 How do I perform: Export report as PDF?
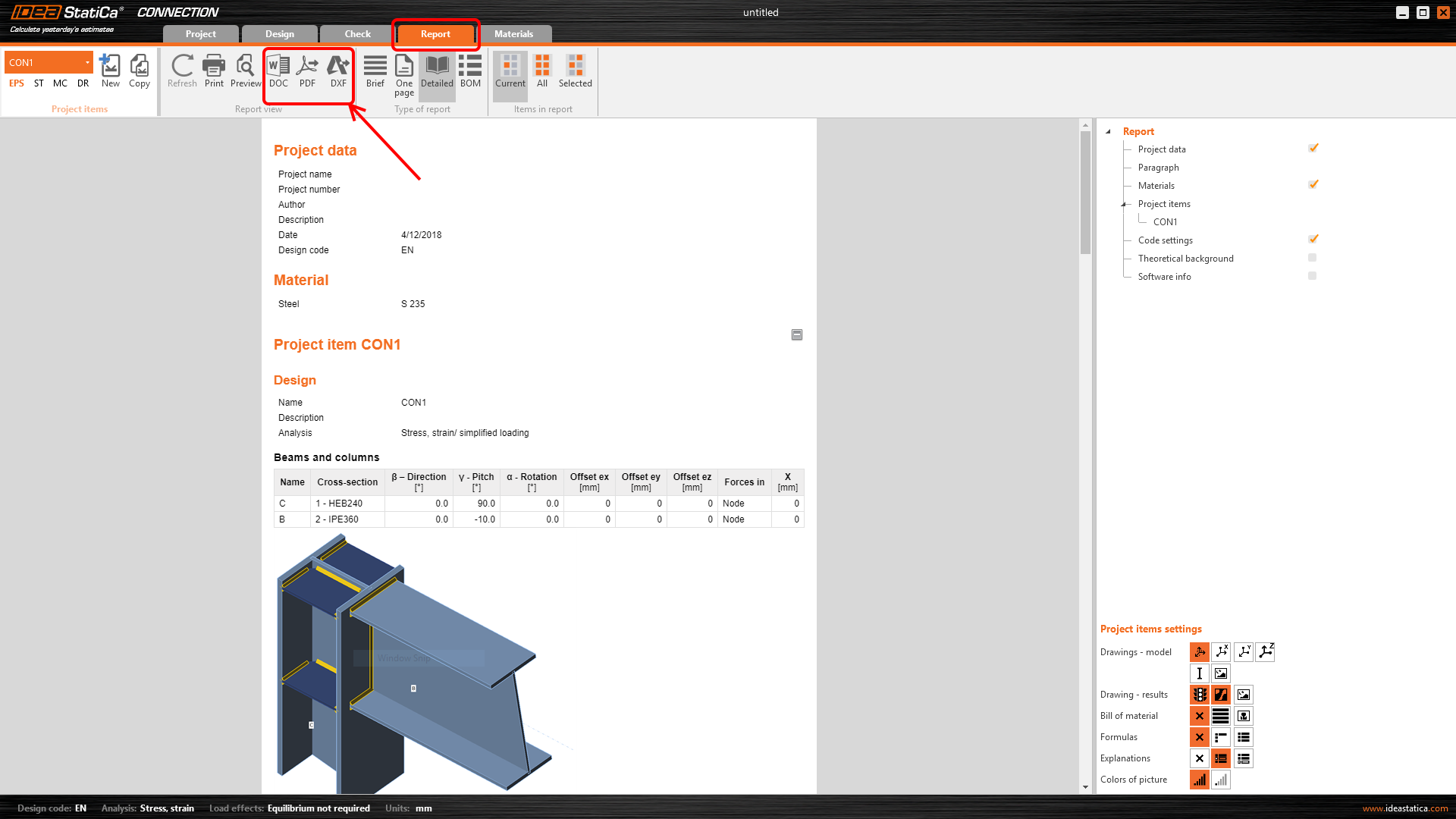click(307, 71)
